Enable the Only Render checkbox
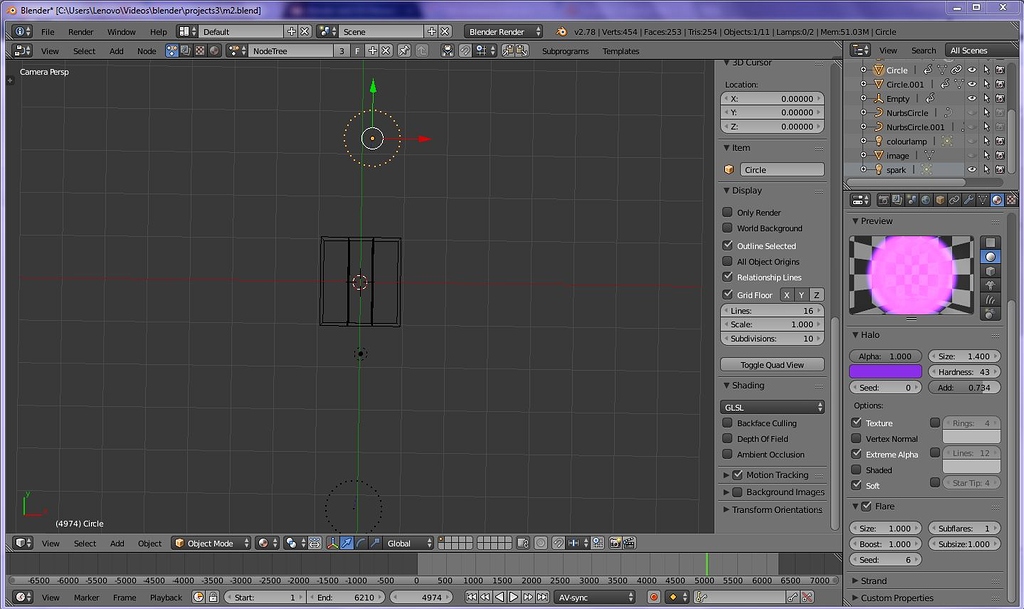 point(728,212)
